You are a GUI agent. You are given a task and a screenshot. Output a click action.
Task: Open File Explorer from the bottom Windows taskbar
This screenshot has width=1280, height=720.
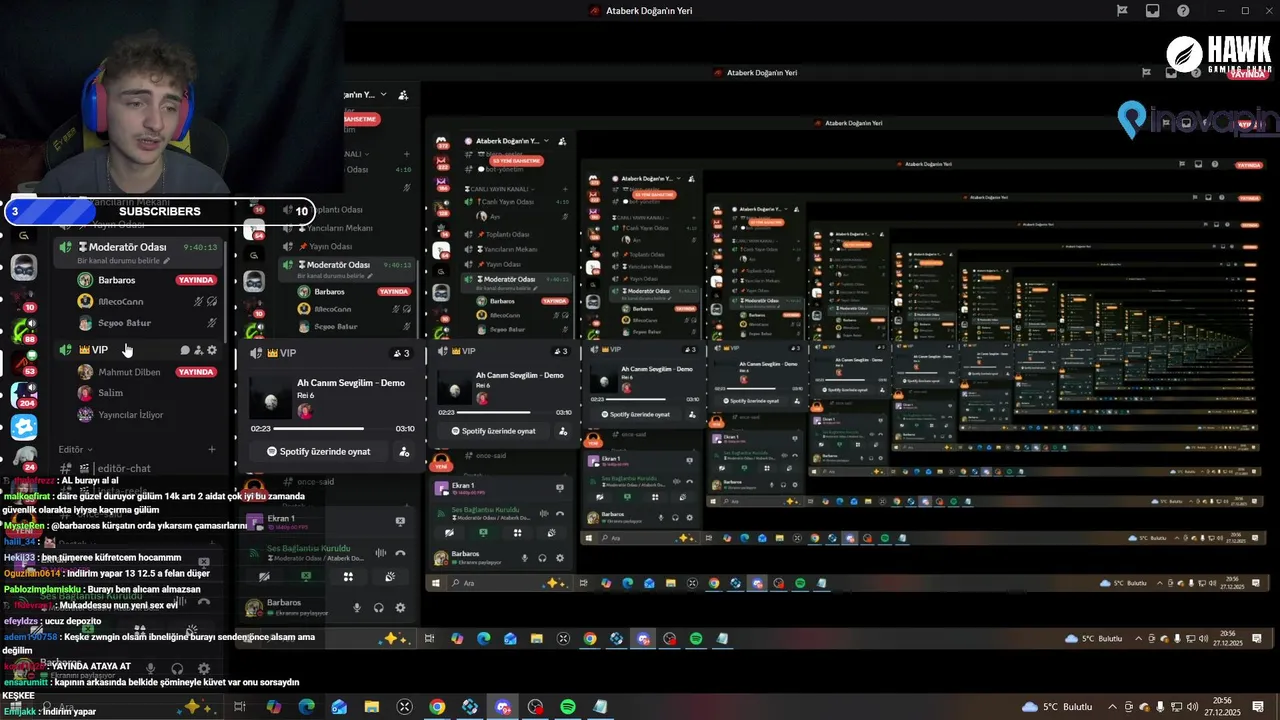(372, 707)
